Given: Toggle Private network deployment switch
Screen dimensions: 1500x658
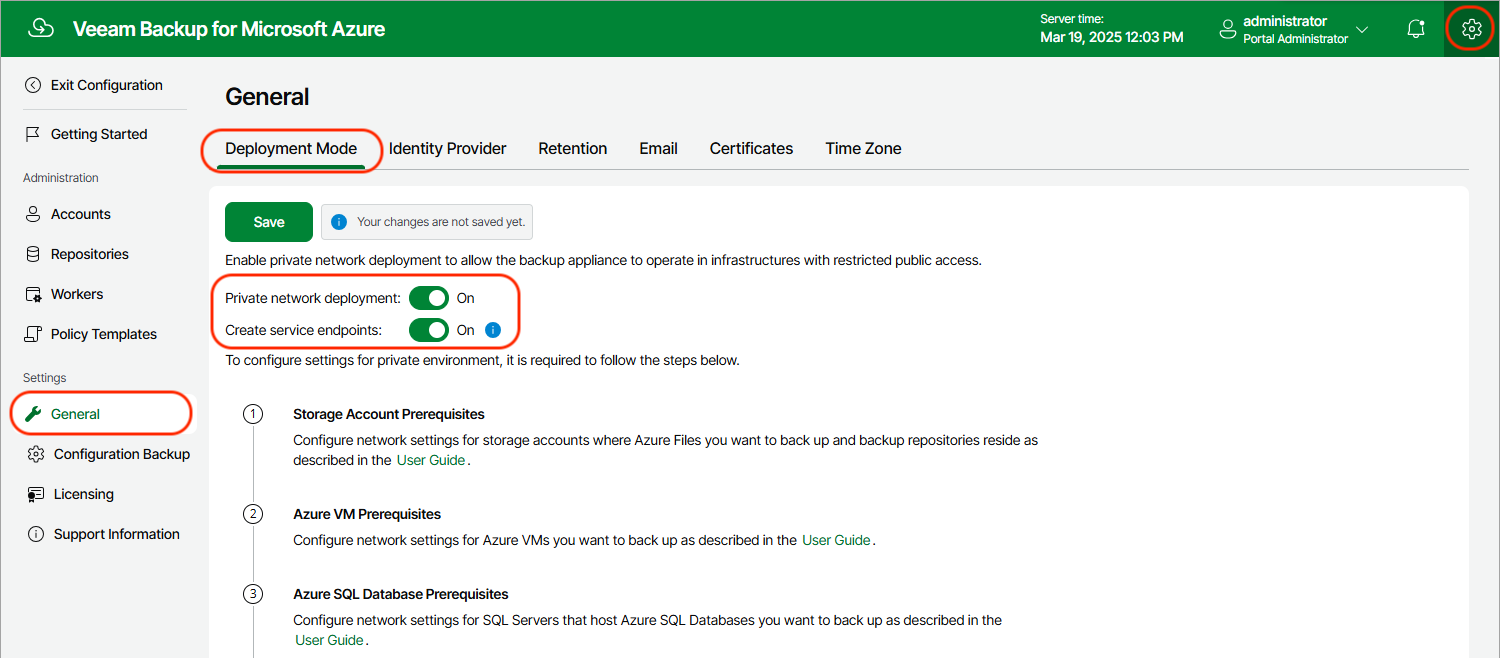Looking at the screenshot, I should pos(429,298).
